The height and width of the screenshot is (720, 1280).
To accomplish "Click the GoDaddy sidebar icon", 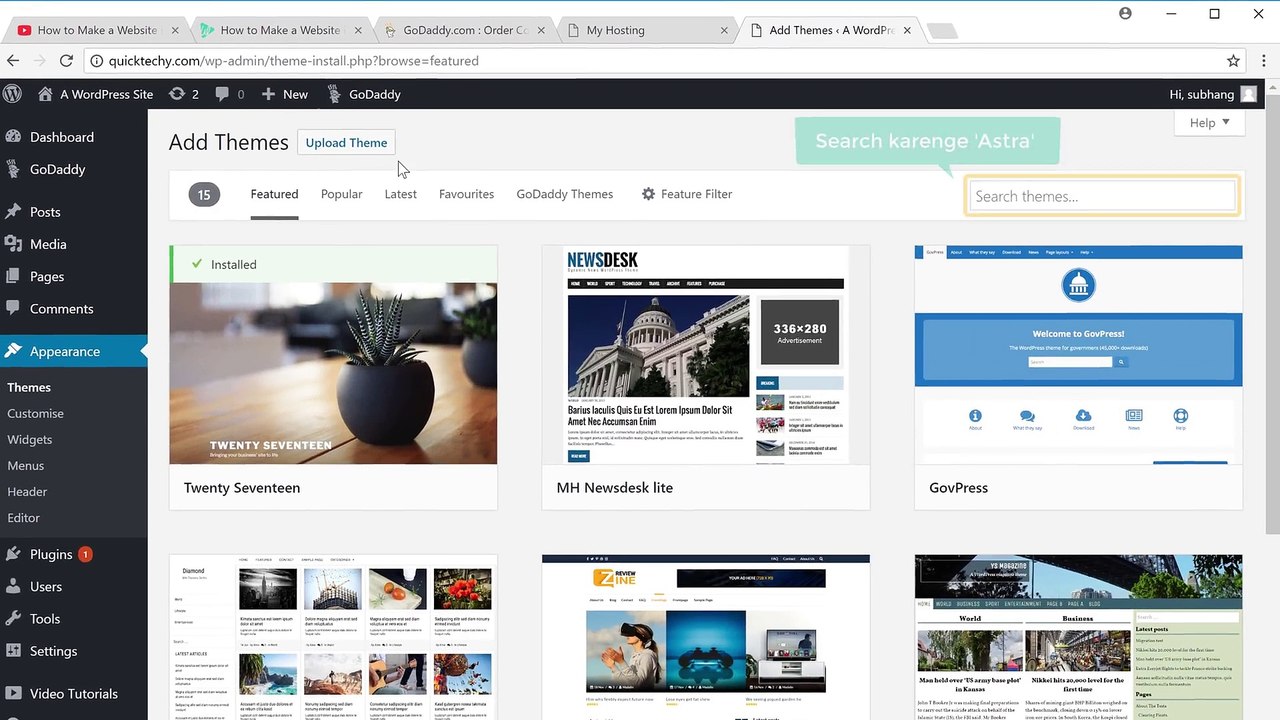I will pyautogui.click(x=13, y=169).
